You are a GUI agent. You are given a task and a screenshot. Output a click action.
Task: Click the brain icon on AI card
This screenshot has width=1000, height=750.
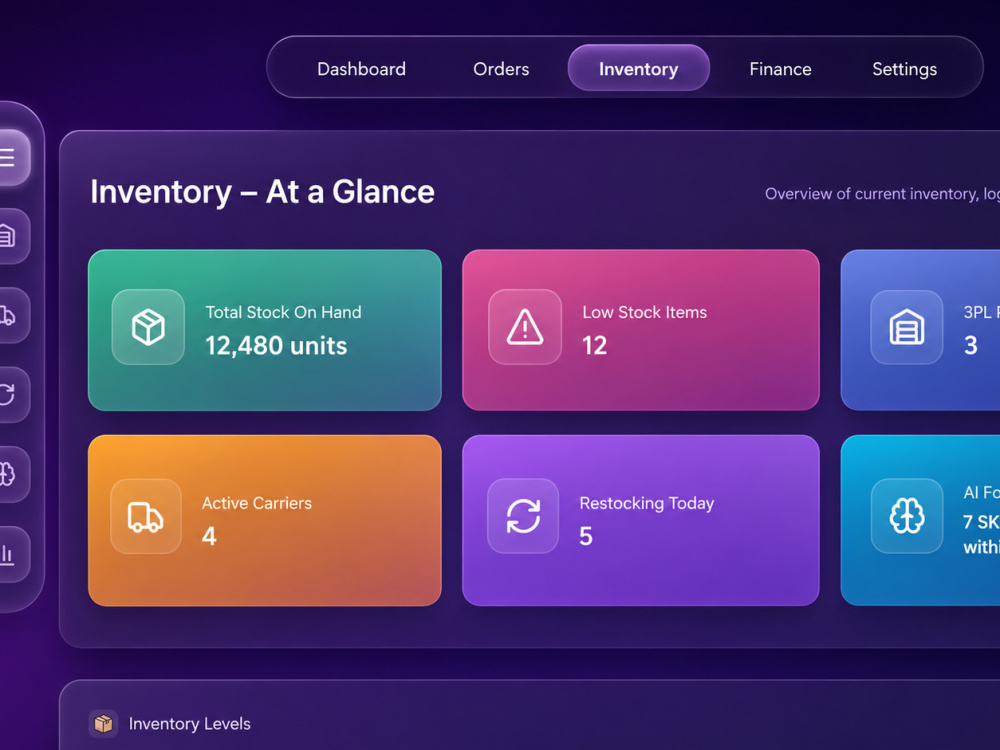(907, 516)
